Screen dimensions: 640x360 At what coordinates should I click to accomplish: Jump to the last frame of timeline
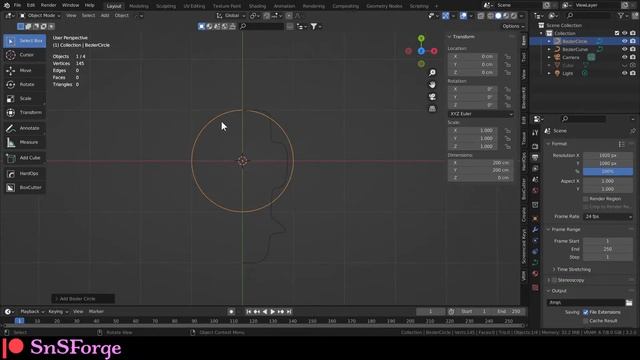[x=289, y=312]
